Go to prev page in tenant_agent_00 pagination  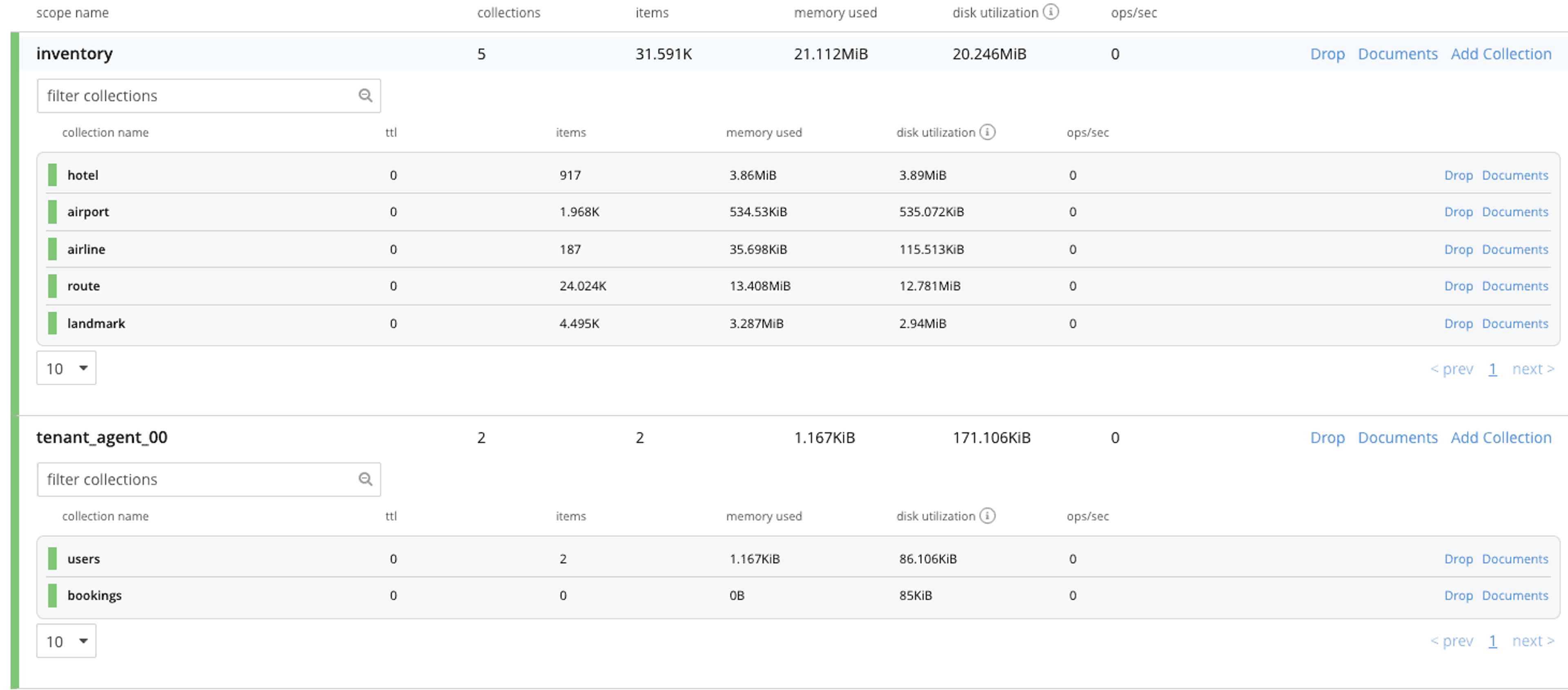coord(1452,641)
